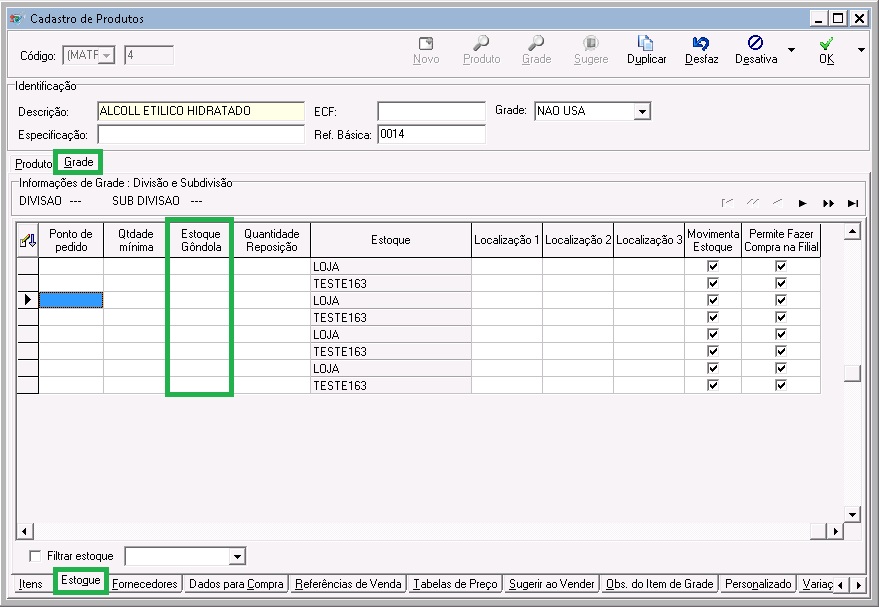The width and height of the screenshot is (879, 607).
Task: Click the Novo toolbar icon
Action: pos(426,44)
